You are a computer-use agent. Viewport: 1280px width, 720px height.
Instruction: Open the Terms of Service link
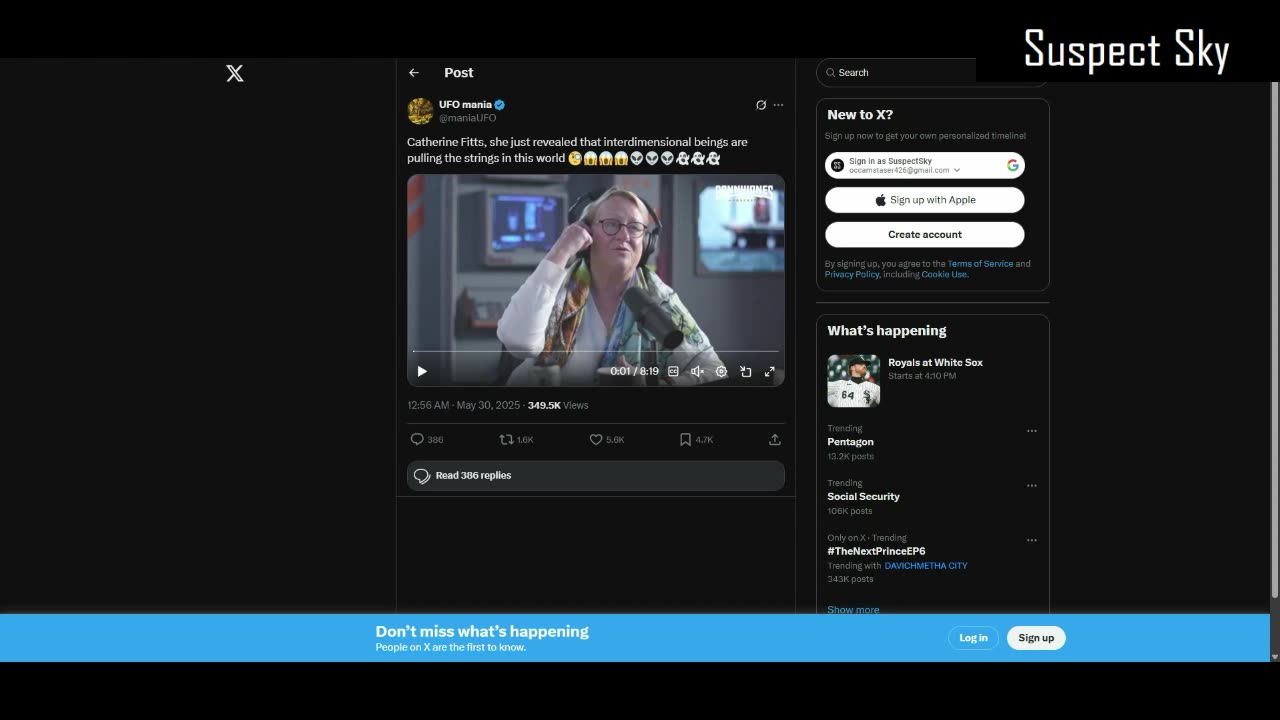[980, 264]
